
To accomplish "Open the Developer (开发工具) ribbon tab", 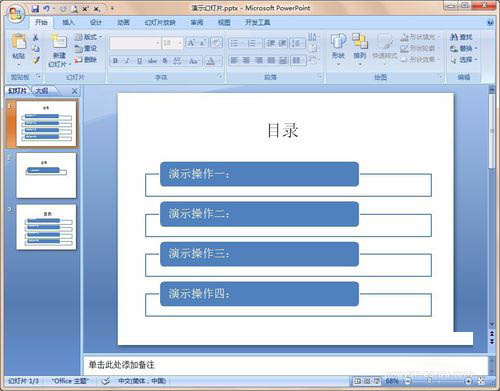I will click(257, 22).
